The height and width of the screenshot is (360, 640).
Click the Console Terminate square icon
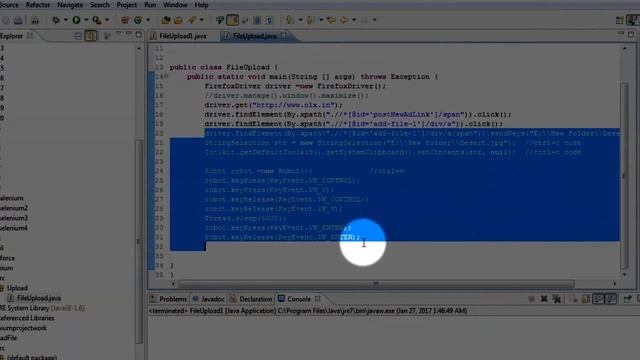point(531,299)
